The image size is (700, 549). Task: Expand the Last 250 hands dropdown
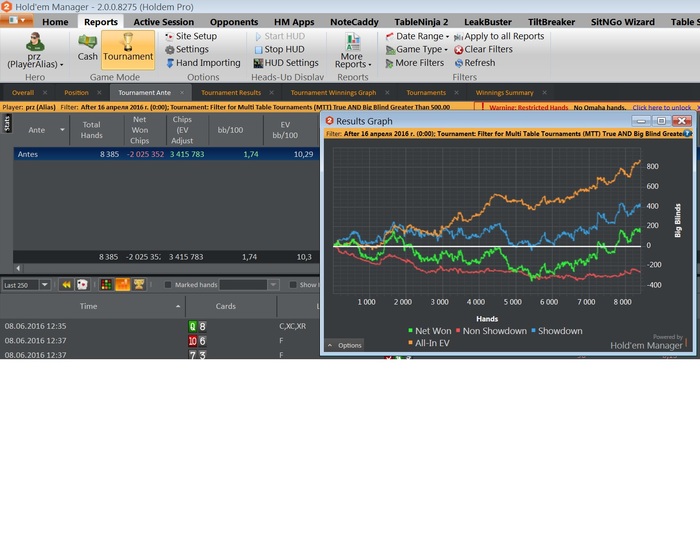pyautogui.click(x=44, y=285)
